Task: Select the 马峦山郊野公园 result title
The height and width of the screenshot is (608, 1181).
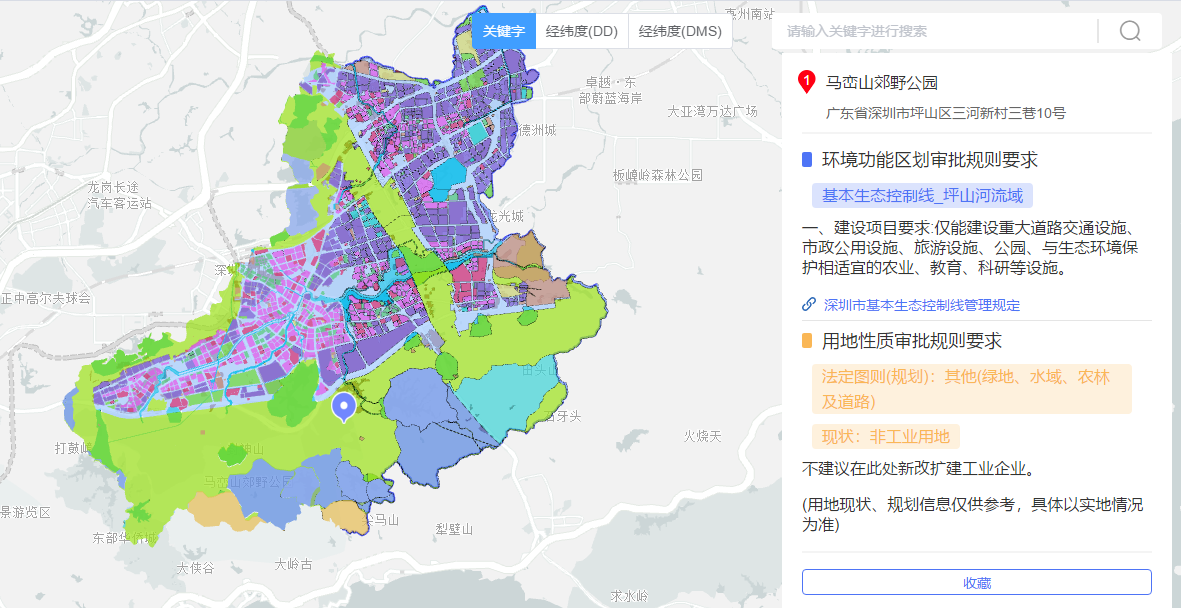Action: [x=882, y=82]
